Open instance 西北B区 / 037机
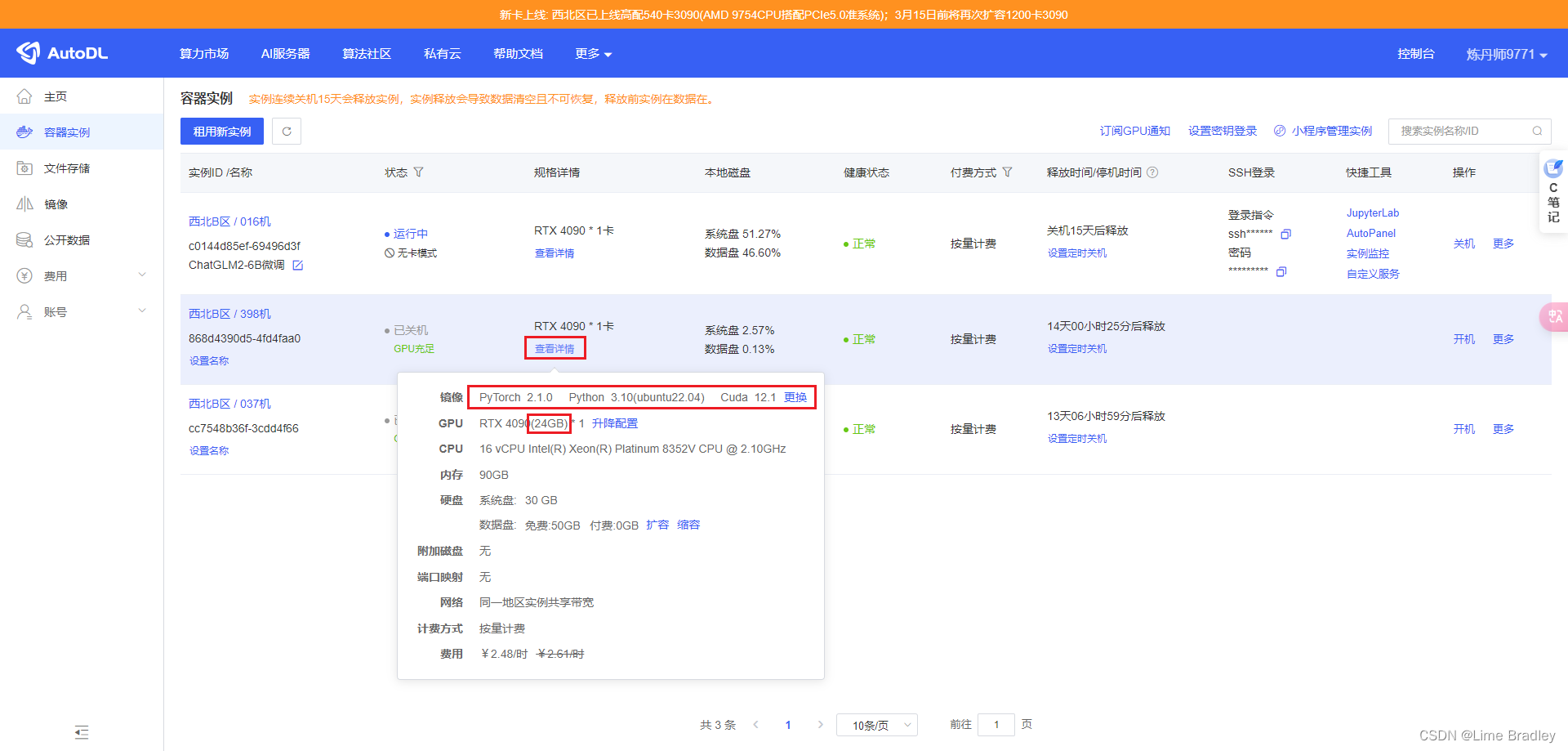 (x=229, y=404)
